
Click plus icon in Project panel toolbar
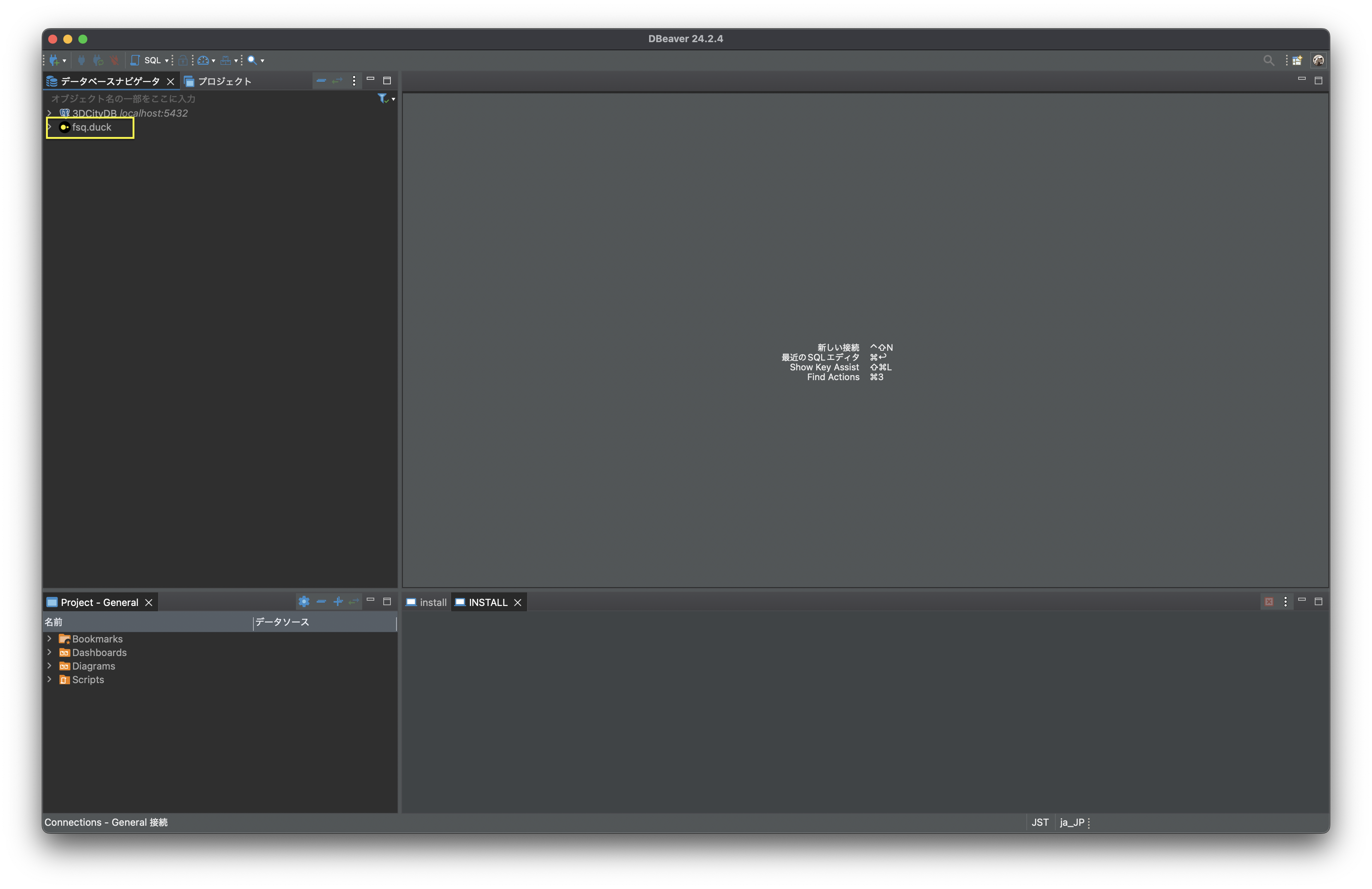[338, 601]
